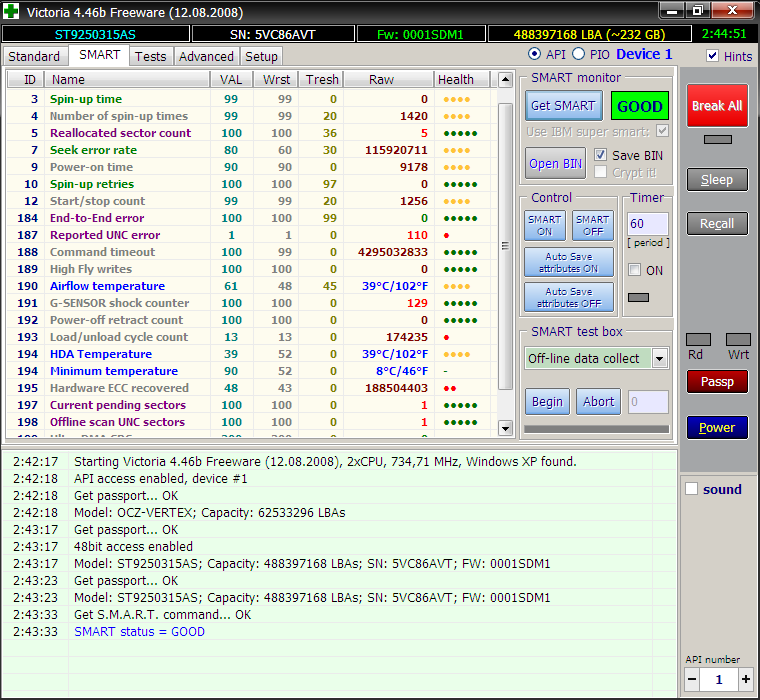The image size is (760, 700).
Task: Select the Reported UNC error row
Action: click(251, 235)
